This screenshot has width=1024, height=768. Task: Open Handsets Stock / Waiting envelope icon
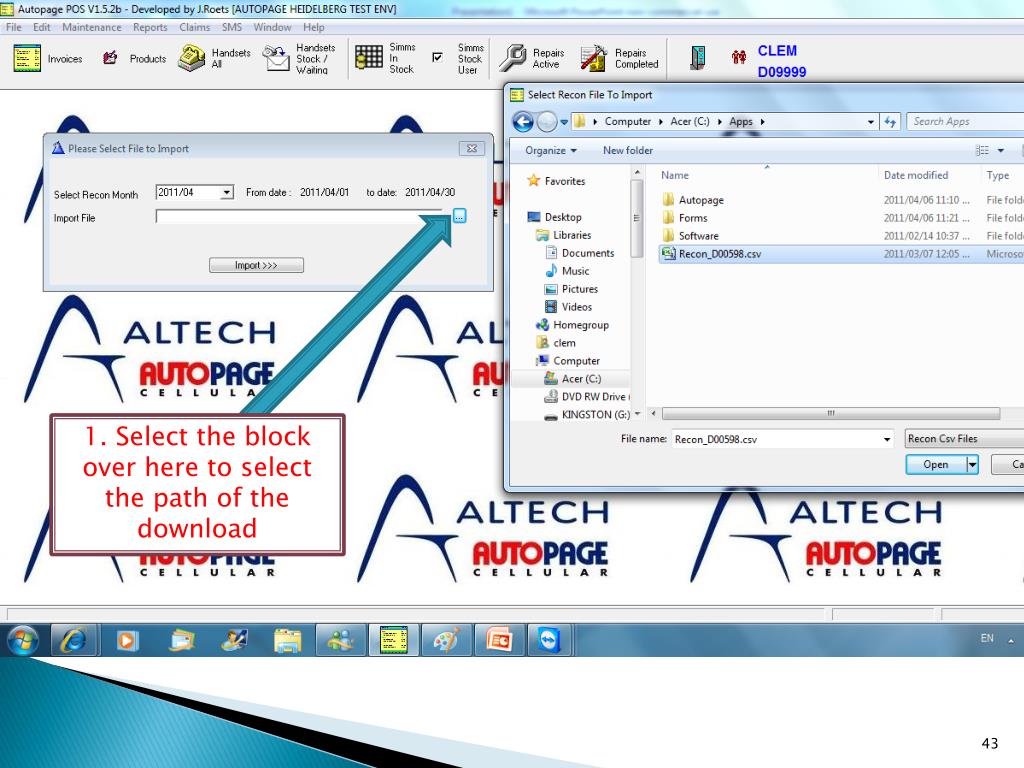(x=276, y=58)
